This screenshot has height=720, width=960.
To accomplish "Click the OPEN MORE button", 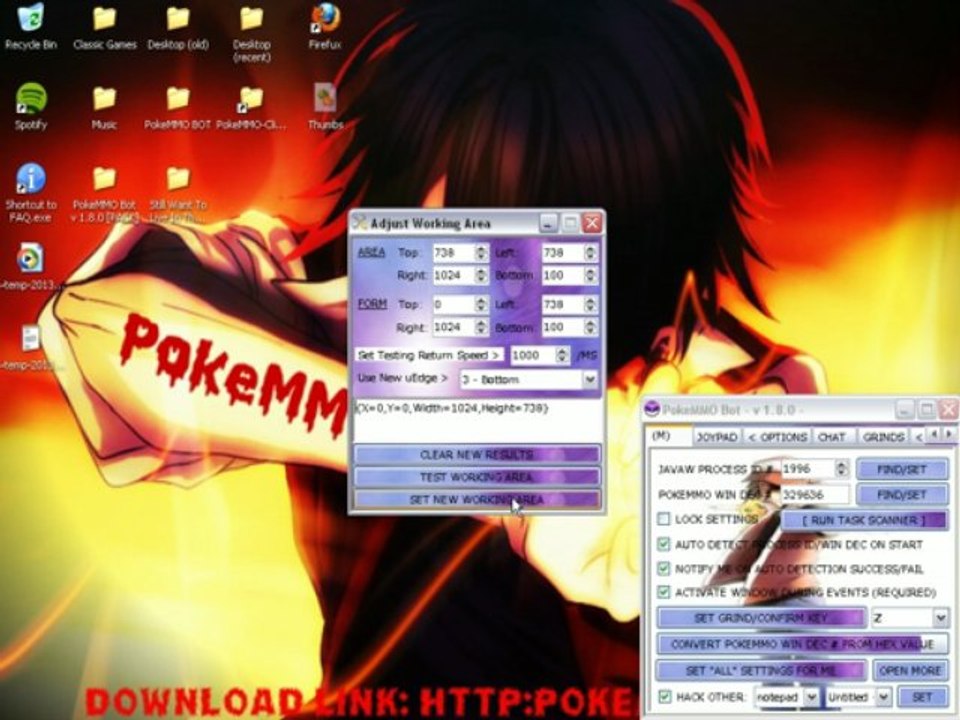I will point(910,670).
